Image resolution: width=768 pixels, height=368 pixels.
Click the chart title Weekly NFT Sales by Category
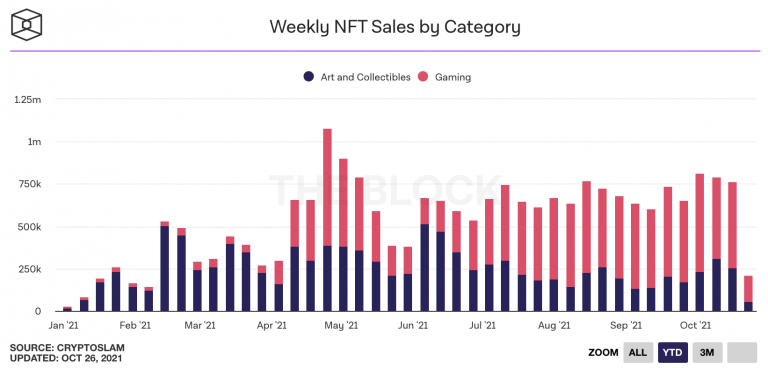(395, 27)
